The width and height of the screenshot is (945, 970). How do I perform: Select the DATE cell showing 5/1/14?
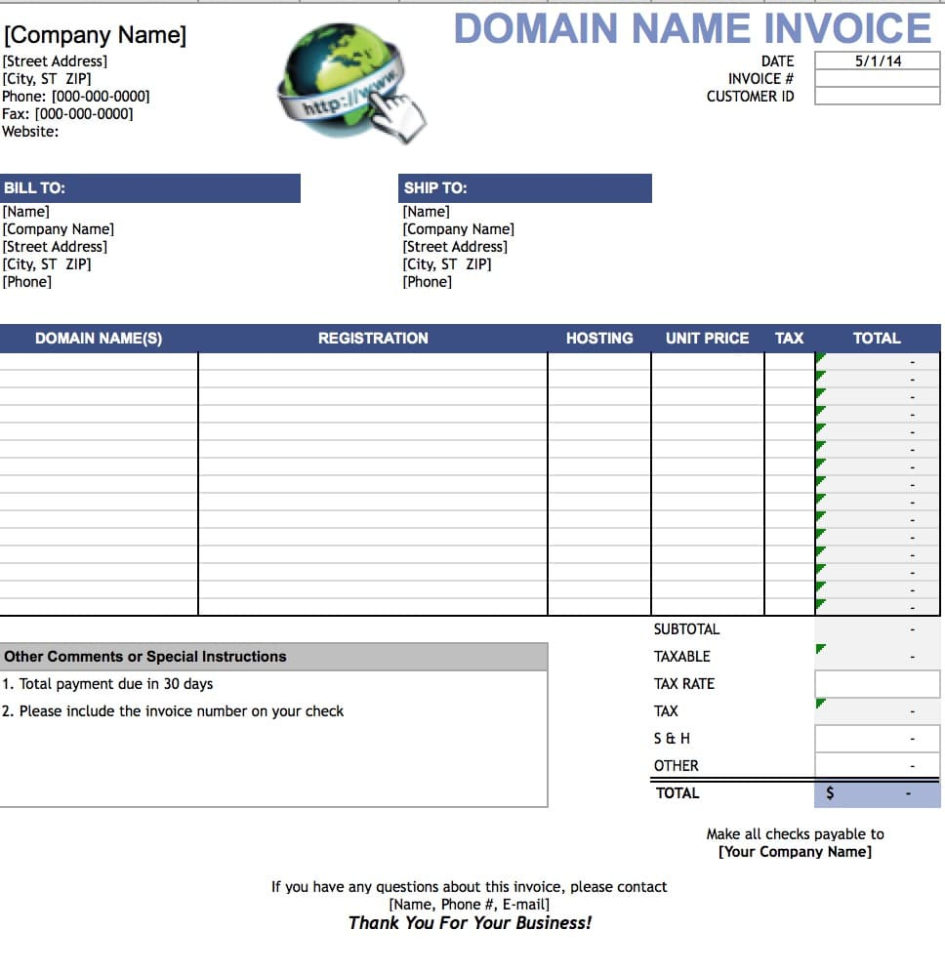point(878,60)
